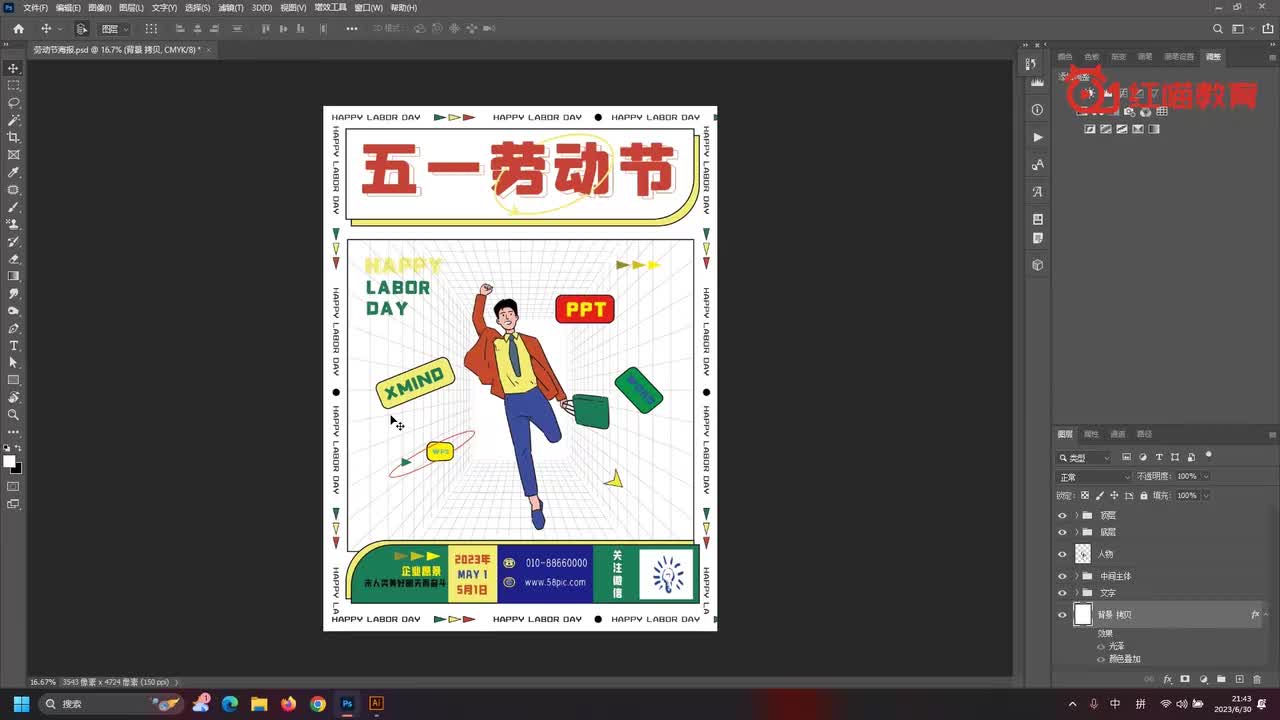The image size is (1280, 720).
Task: Select the Eraser tool
Action: pyautogui.click(x=14, y=259)
